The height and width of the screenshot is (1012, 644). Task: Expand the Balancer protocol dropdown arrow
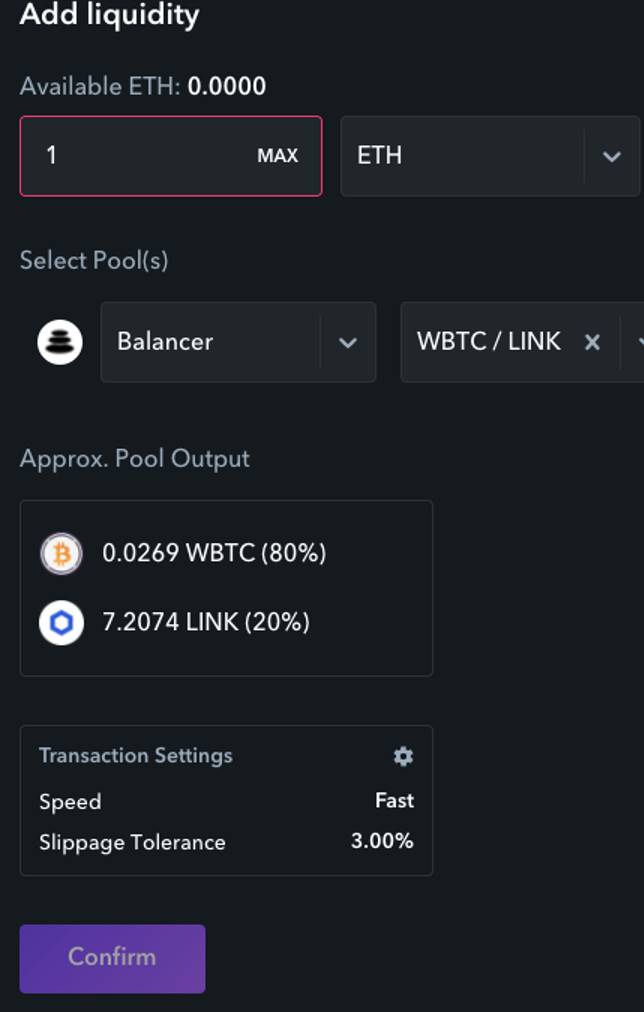point(348,342)
